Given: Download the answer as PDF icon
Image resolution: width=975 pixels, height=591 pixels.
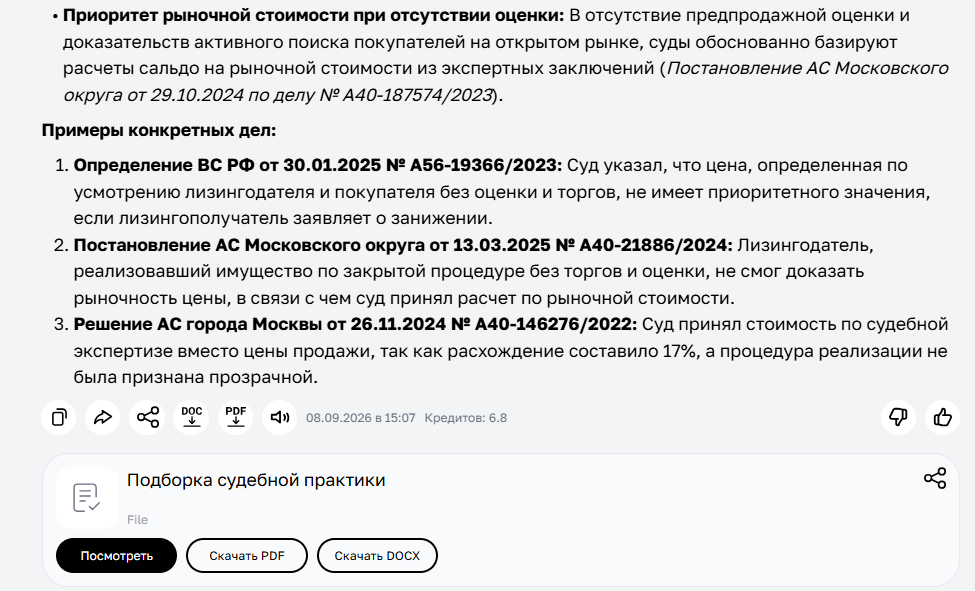Looking at the screenshot, I should 236,417.
